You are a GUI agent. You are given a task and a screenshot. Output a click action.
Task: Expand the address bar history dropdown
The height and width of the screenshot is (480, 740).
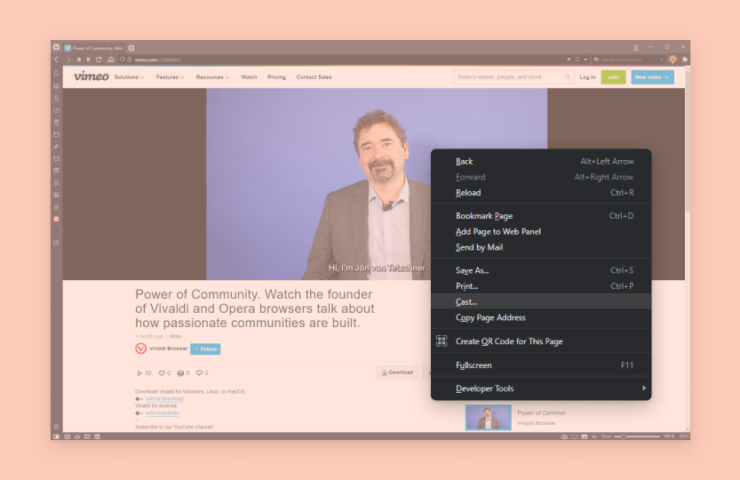click(x=586, y=59)
